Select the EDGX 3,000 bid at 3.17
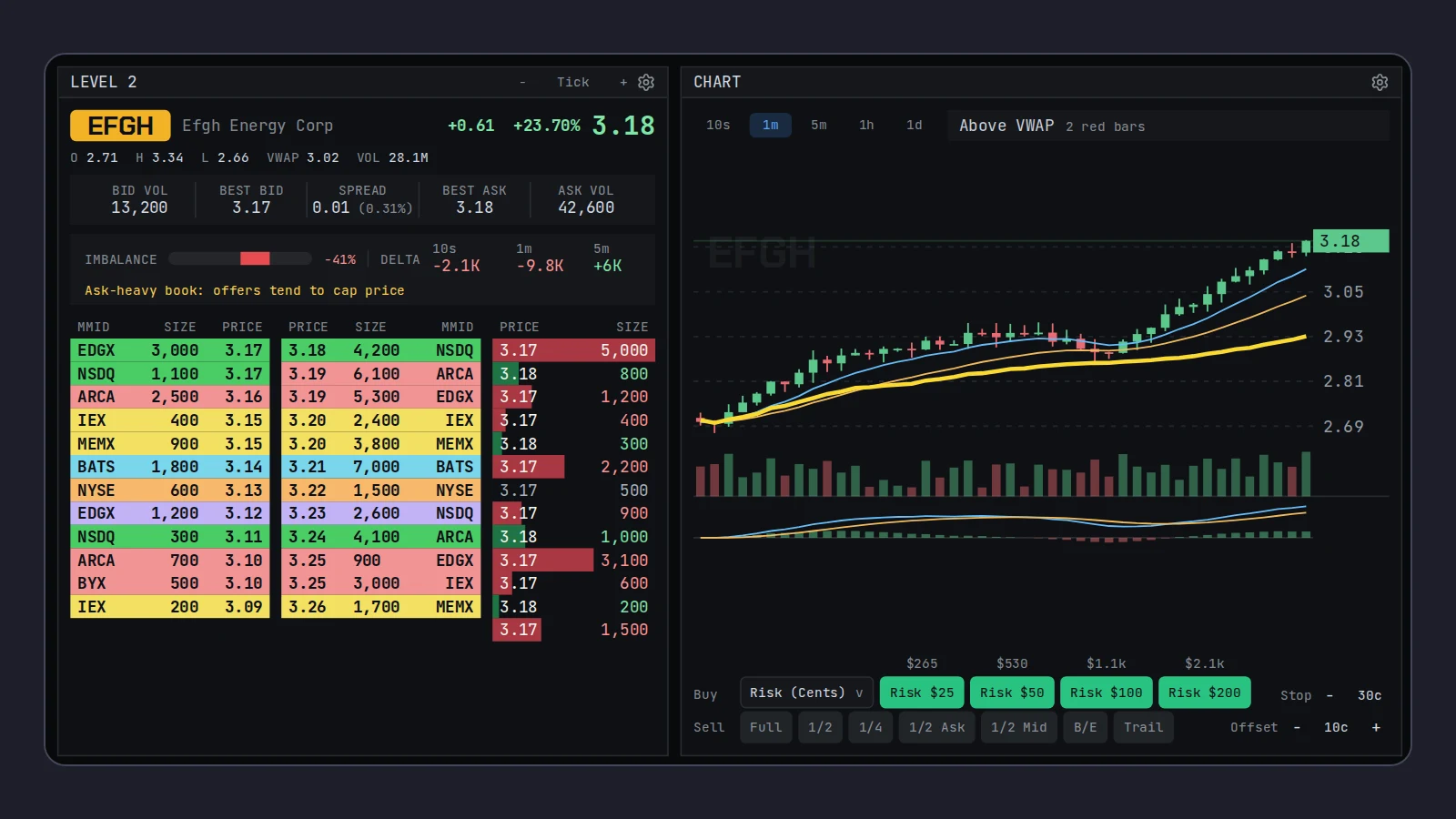 tap(170, 350)
